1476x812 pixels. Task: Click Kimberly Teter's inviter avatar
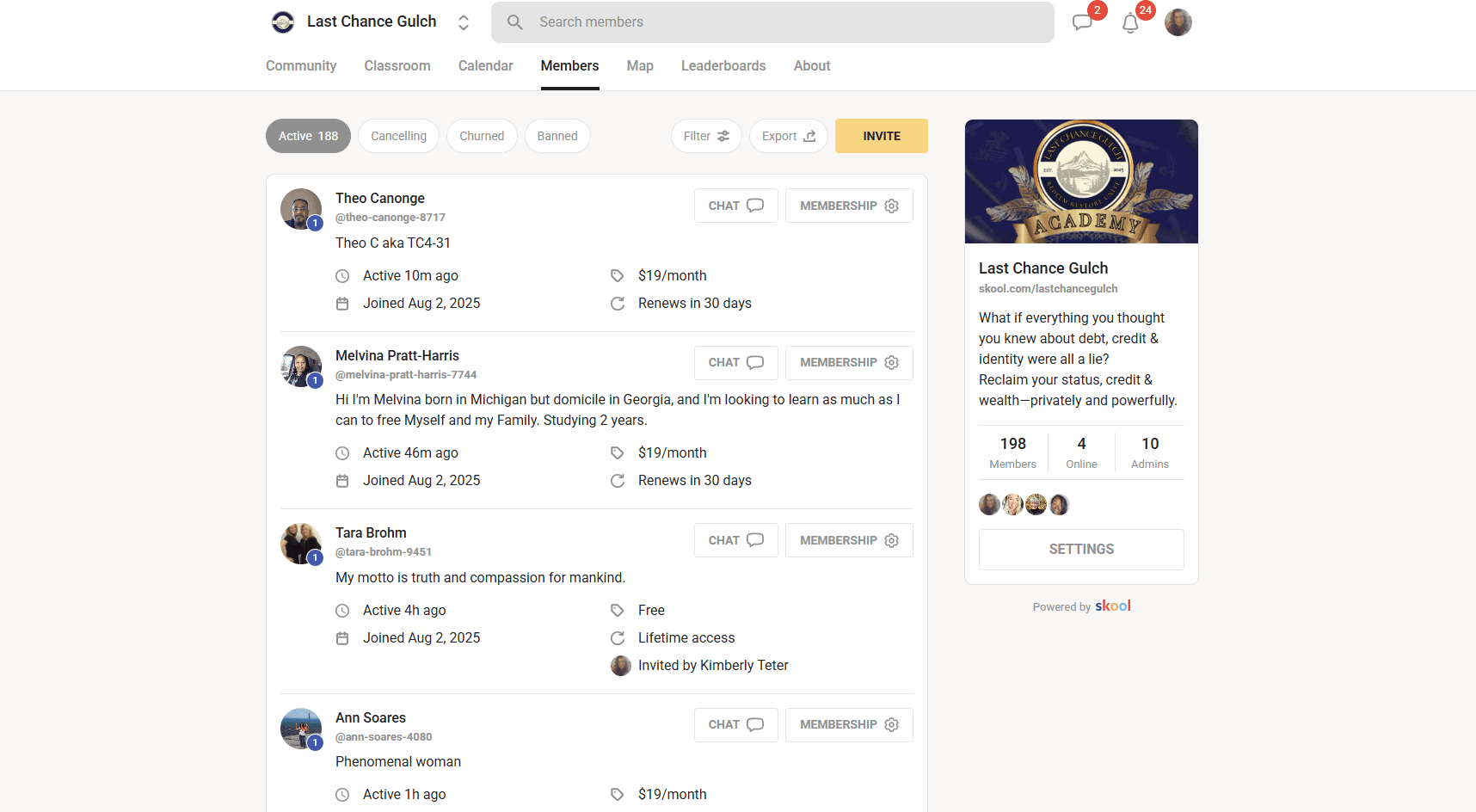tap(621, 666)
